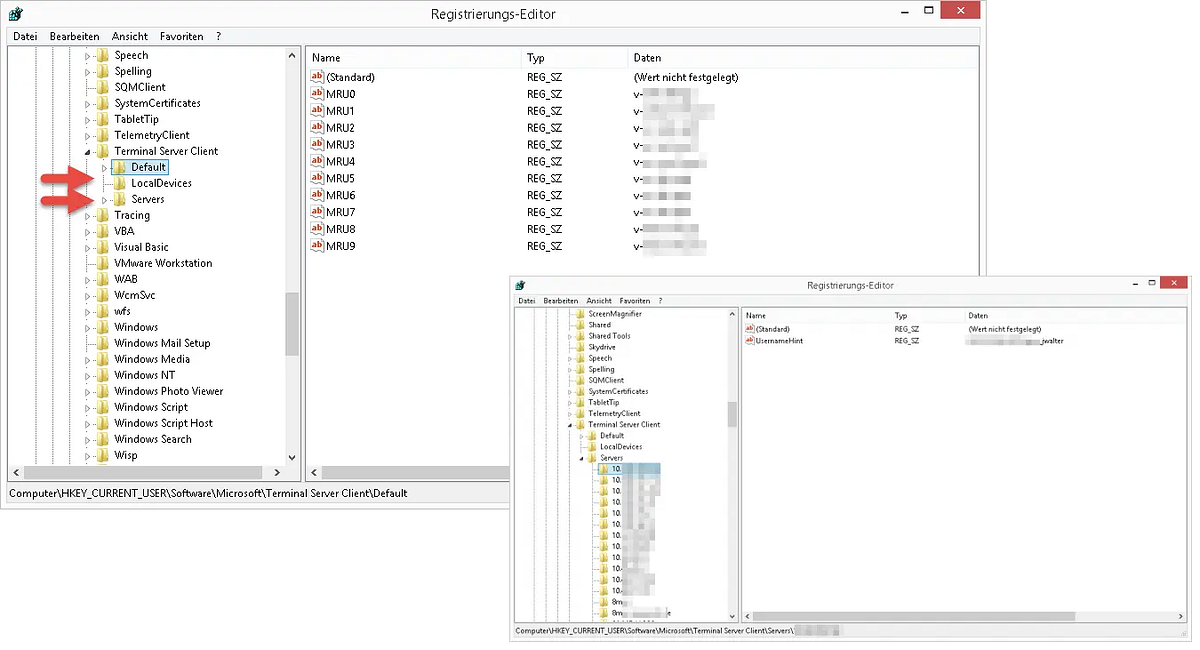Click the ab icon next to UsernameHint
Screen dimensions: 1200x650
(752, 341)
